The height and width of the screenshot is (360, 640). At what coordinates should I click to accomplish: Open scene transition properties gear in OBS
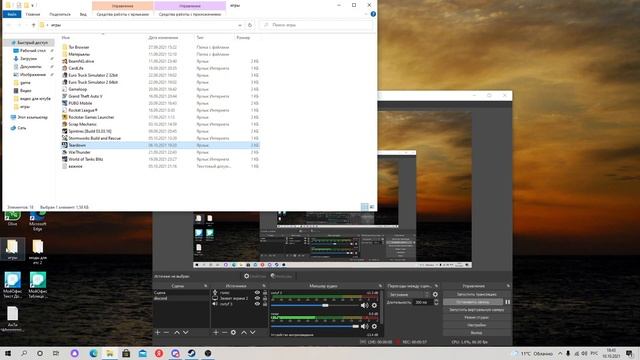[x=435, y=294]
